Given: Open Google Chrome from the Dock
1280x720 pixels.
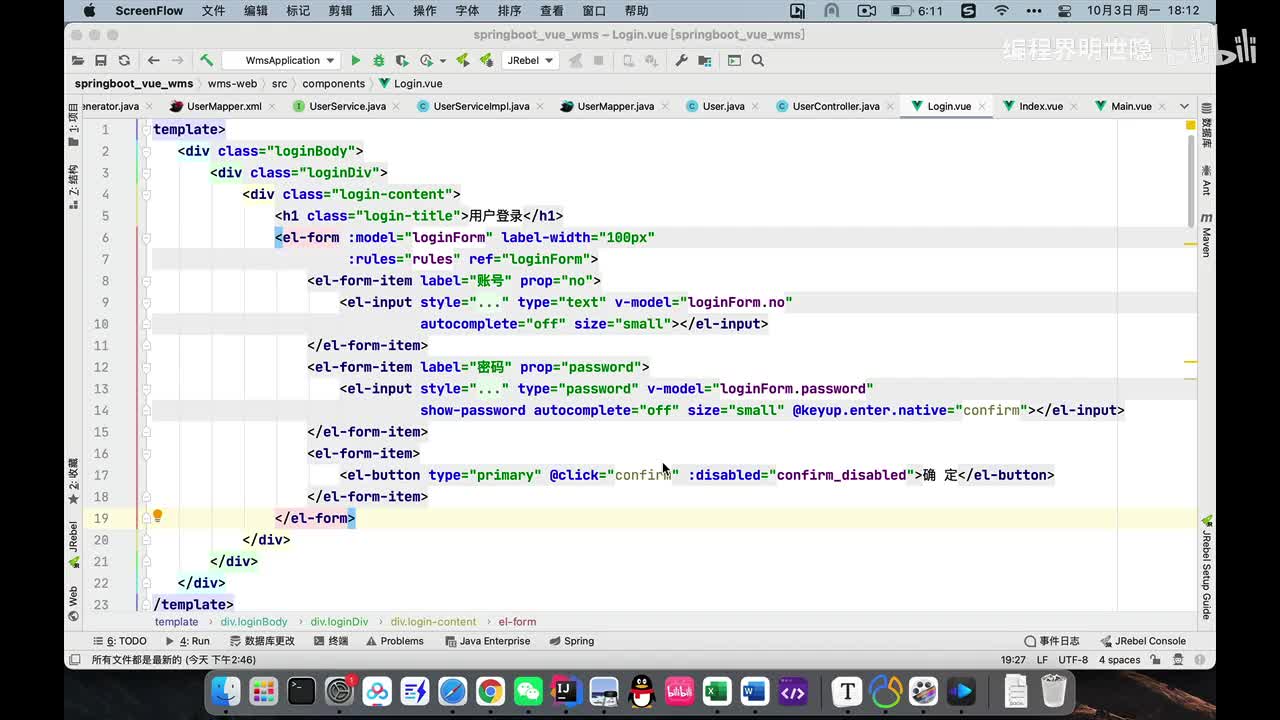Looking at the screenshot, I should [x=490, y=691].
